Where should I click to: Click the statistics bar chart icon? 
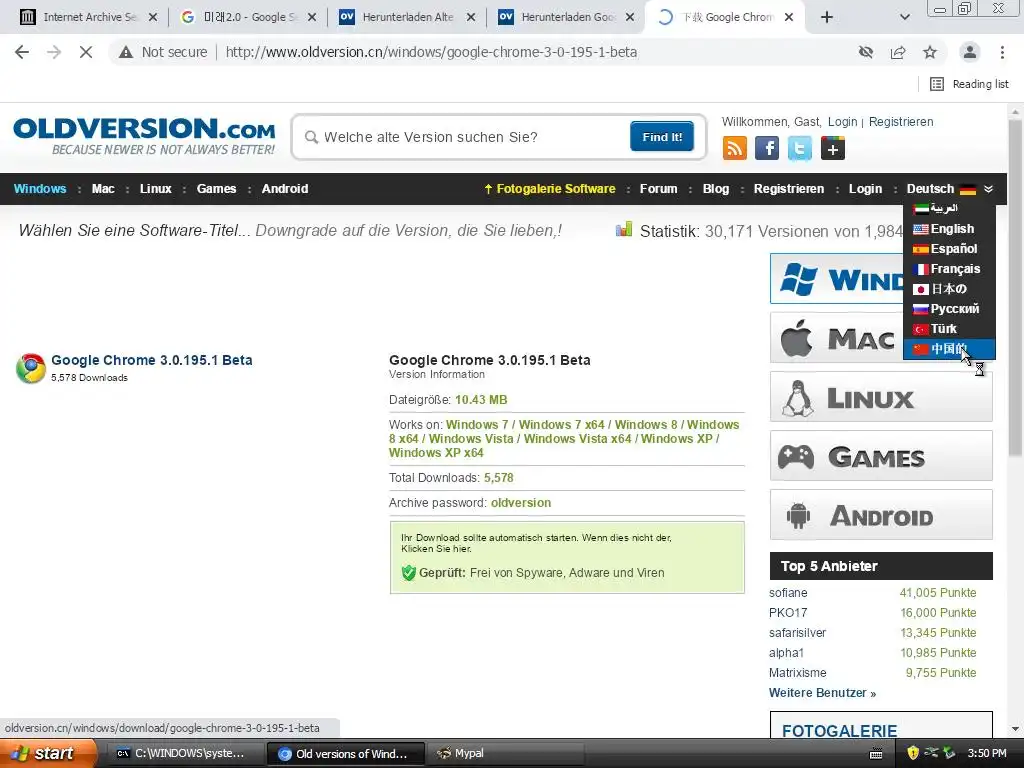click(624, 229)
